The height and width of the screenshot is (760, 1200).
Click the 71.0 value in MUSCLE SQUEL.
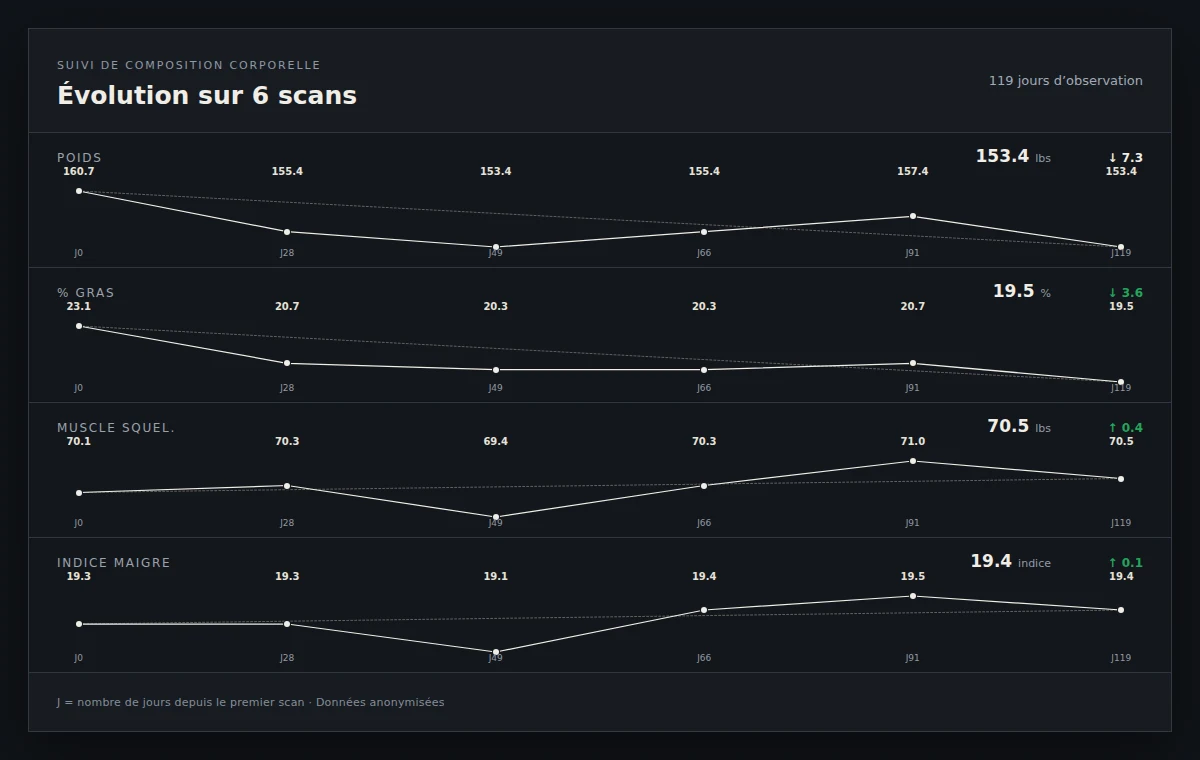click(x=913, y=442)
